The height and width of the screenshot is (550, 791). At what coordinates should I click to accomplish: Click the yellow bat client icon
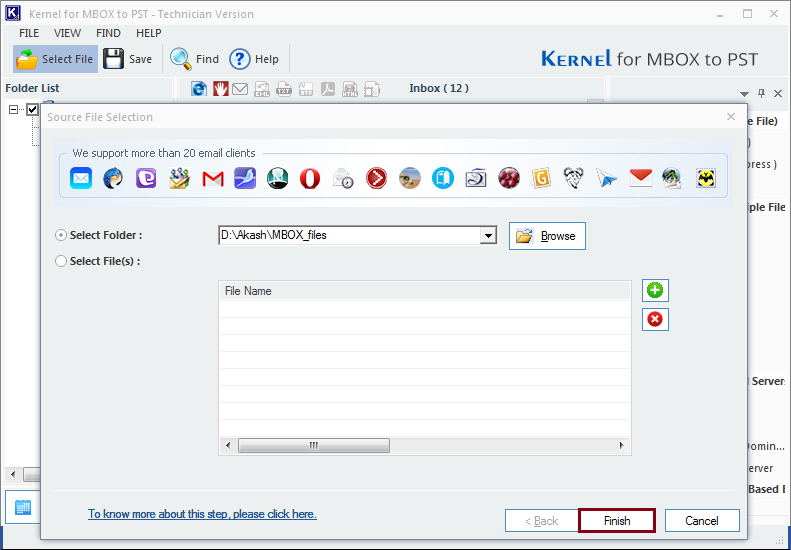706,178
